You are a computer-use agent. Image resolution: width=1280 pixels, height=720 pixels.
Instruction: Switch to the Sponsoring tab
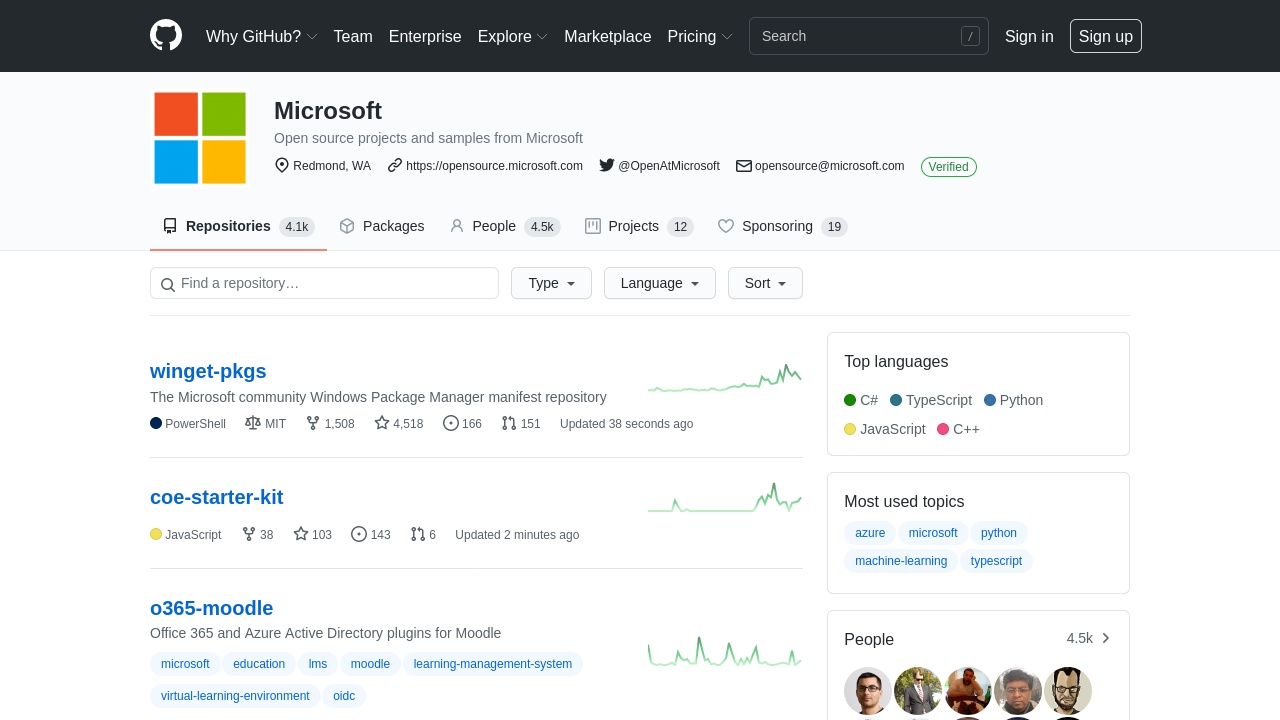tap(783, 226)
